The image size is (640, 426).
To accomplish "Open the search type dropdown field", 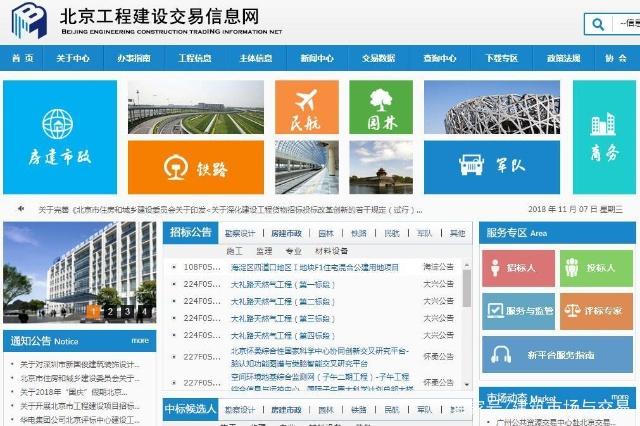I will [x=627, y=24].
